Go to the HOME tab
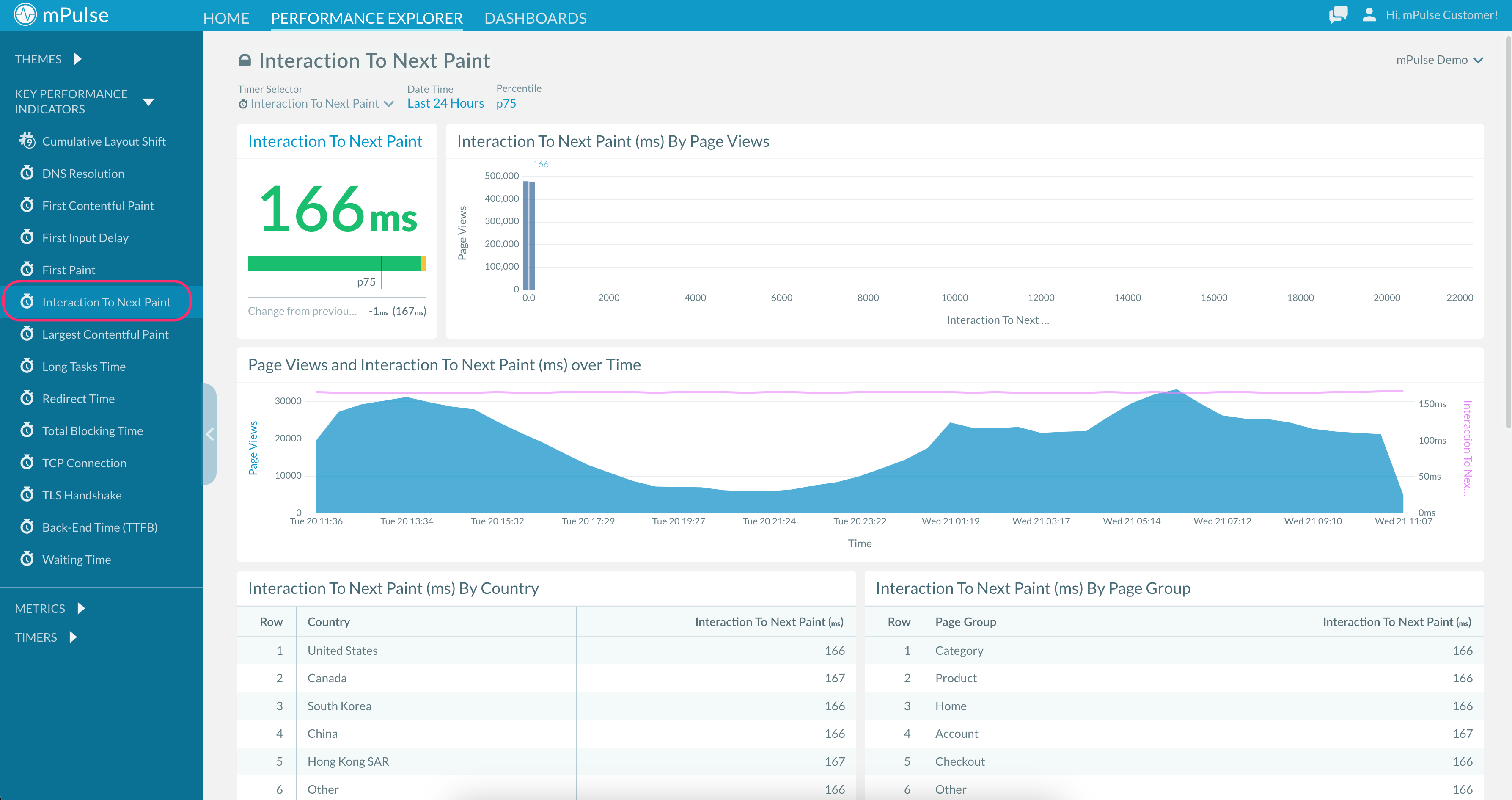 click(226, 18)
